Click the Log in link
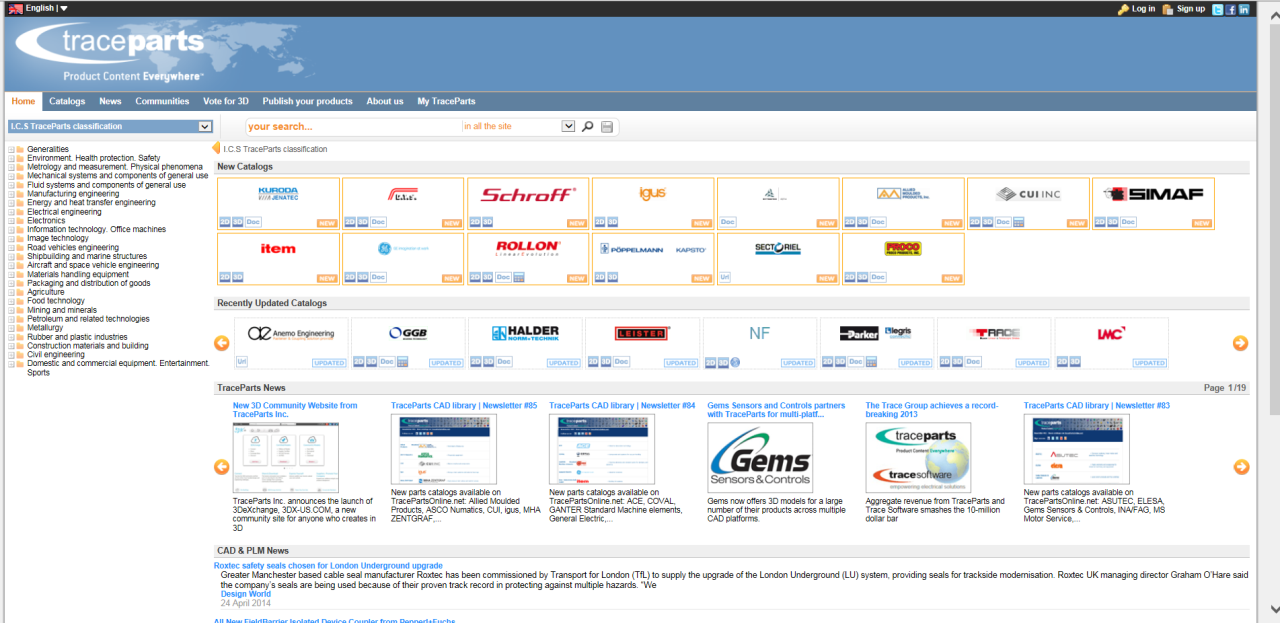The width and height of the screenshot is (1280, 623). click(x=1144, y=9)
